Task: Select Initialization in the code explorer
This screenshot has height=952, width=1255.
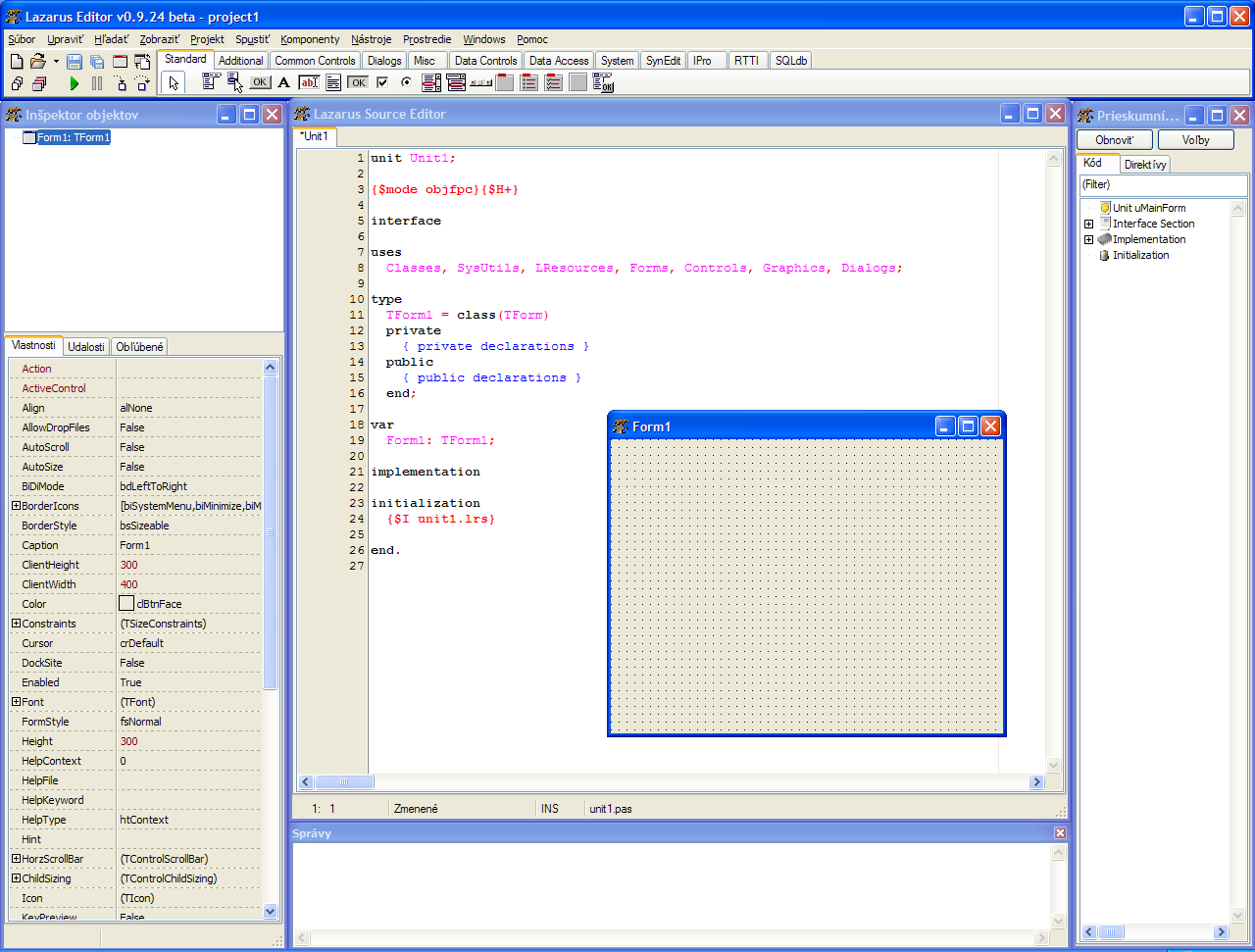Action: tap(1140, 255)
